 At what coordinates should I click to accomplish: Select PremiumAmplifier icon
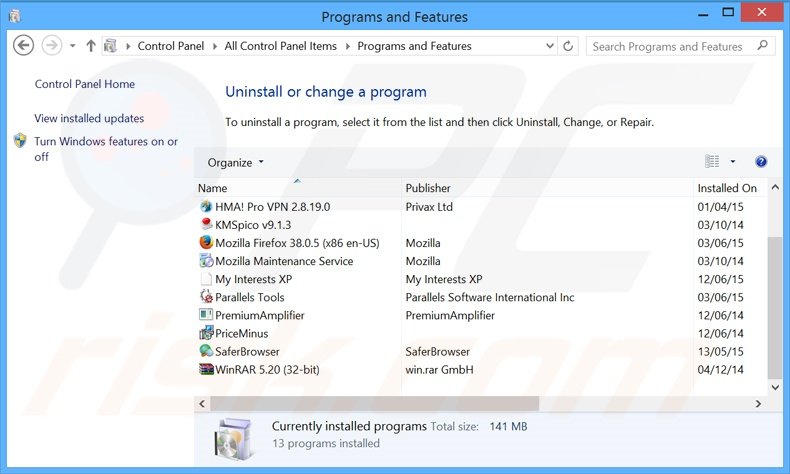pyautogui.click(x=206, y=315)
